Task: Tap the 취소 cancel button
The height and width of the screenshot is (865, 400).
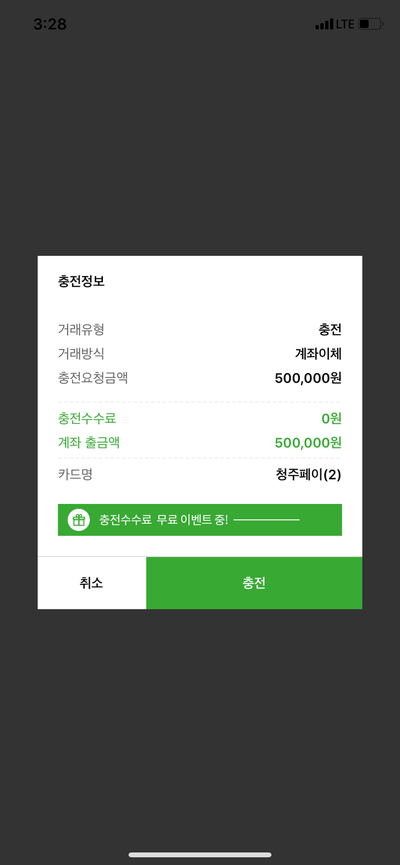Action: 92,583
